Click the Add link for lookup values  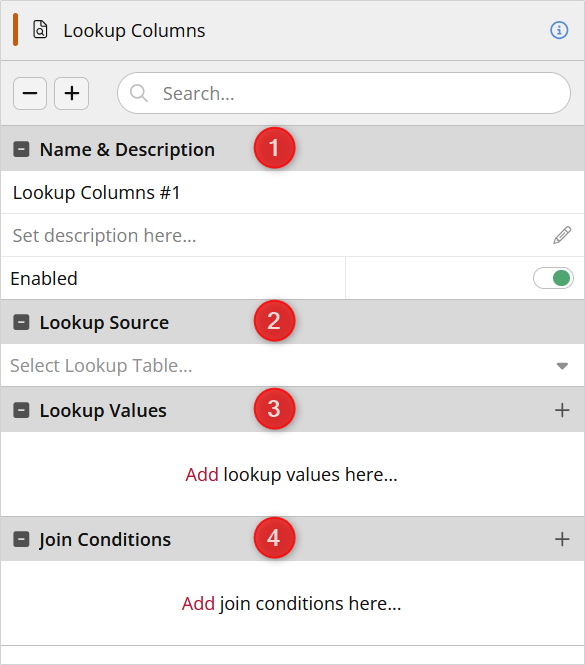click(202, 475)
